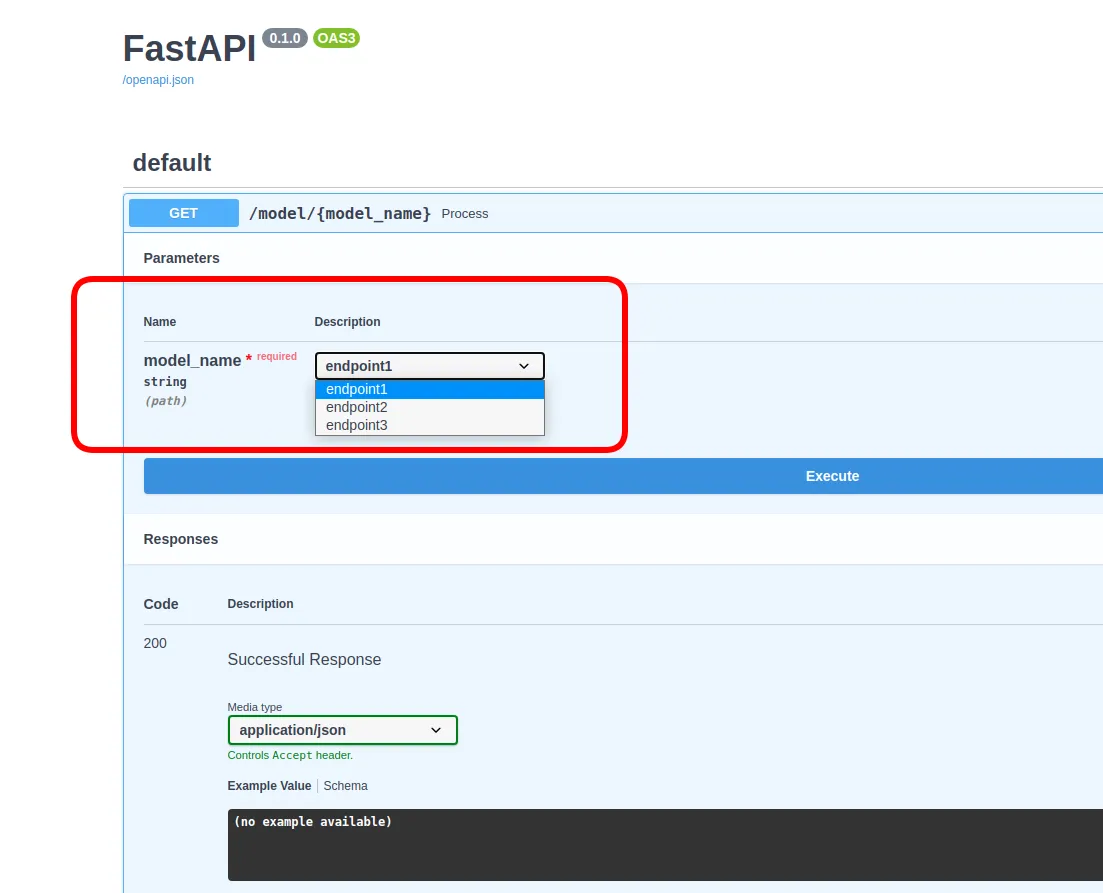Click the model_name parameter label
Screen dimensions: 1103x893
coord(192,360)
